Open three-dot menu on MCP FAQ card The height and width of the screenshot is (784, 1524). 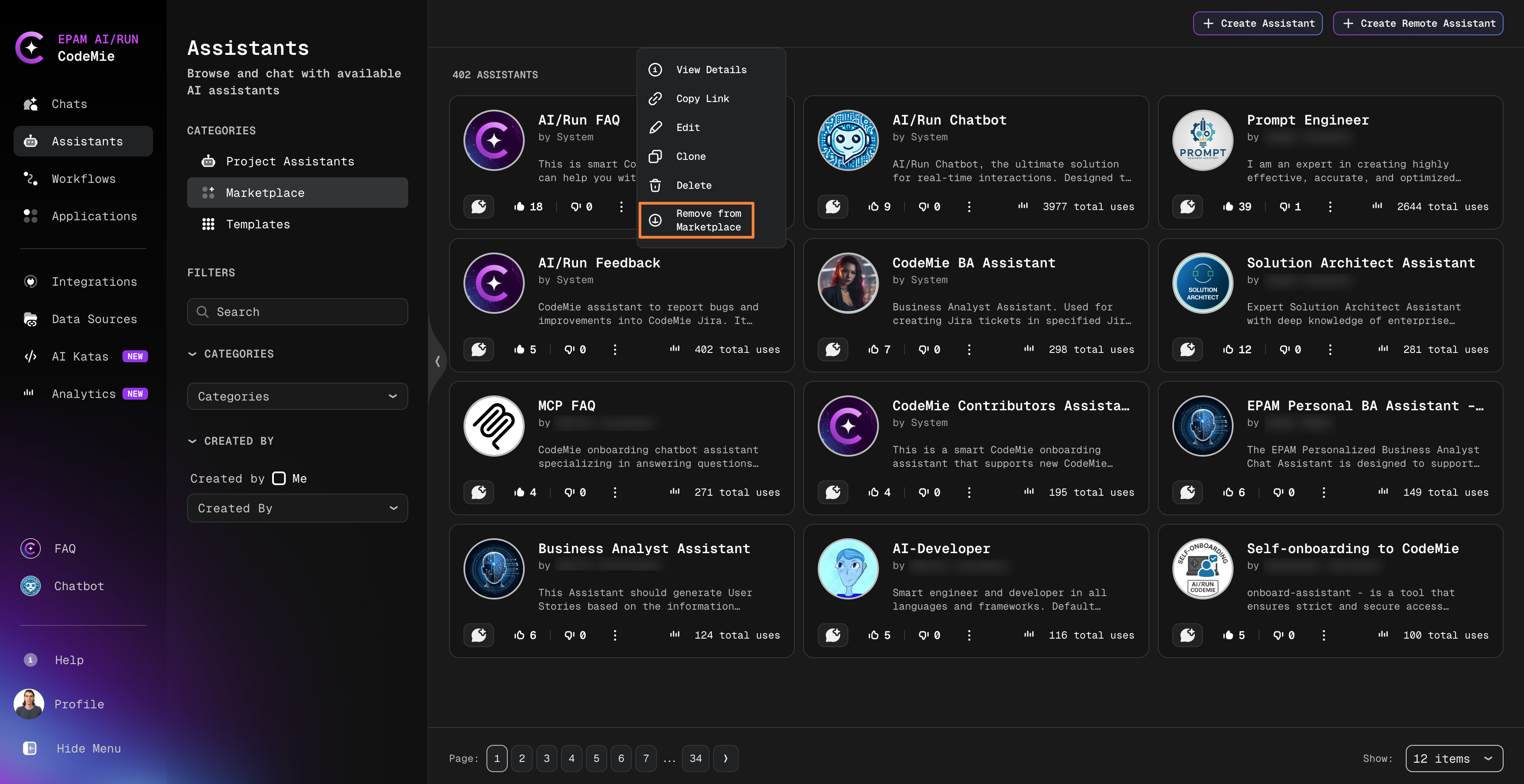[x=615, y=492]
